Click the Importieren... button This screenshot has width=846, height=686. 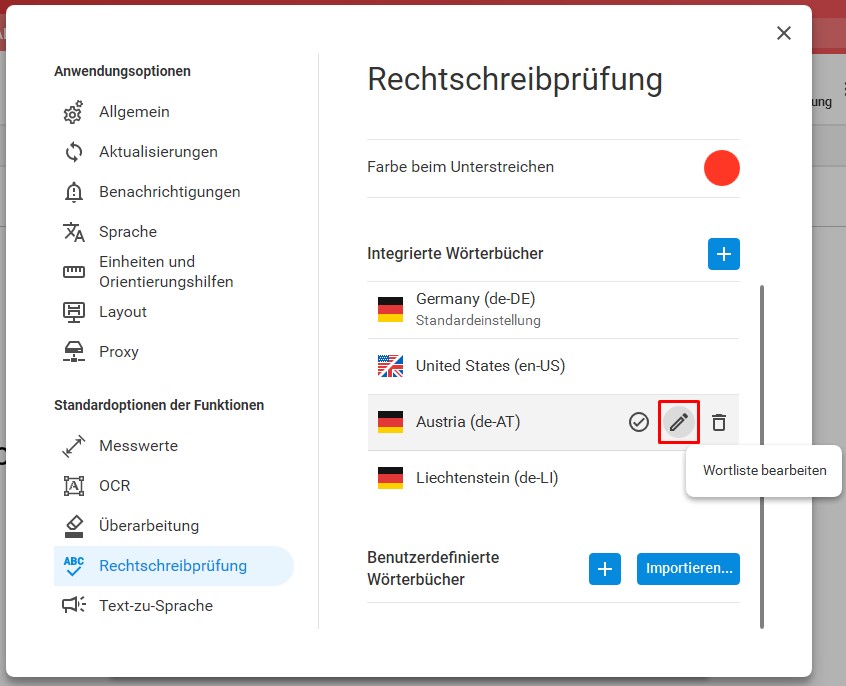(x=688, y=569)
